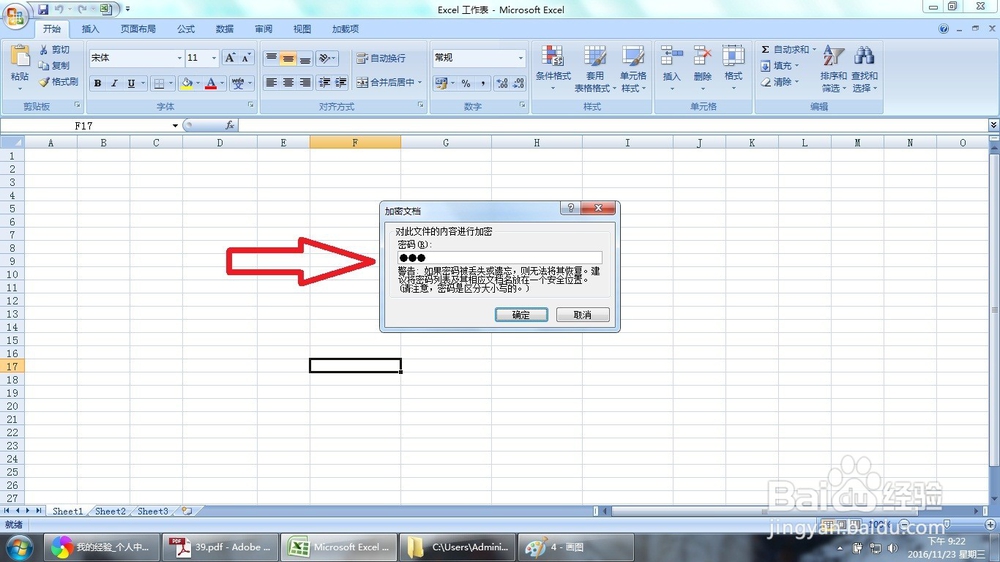Increase the indent

pos(341,82)
